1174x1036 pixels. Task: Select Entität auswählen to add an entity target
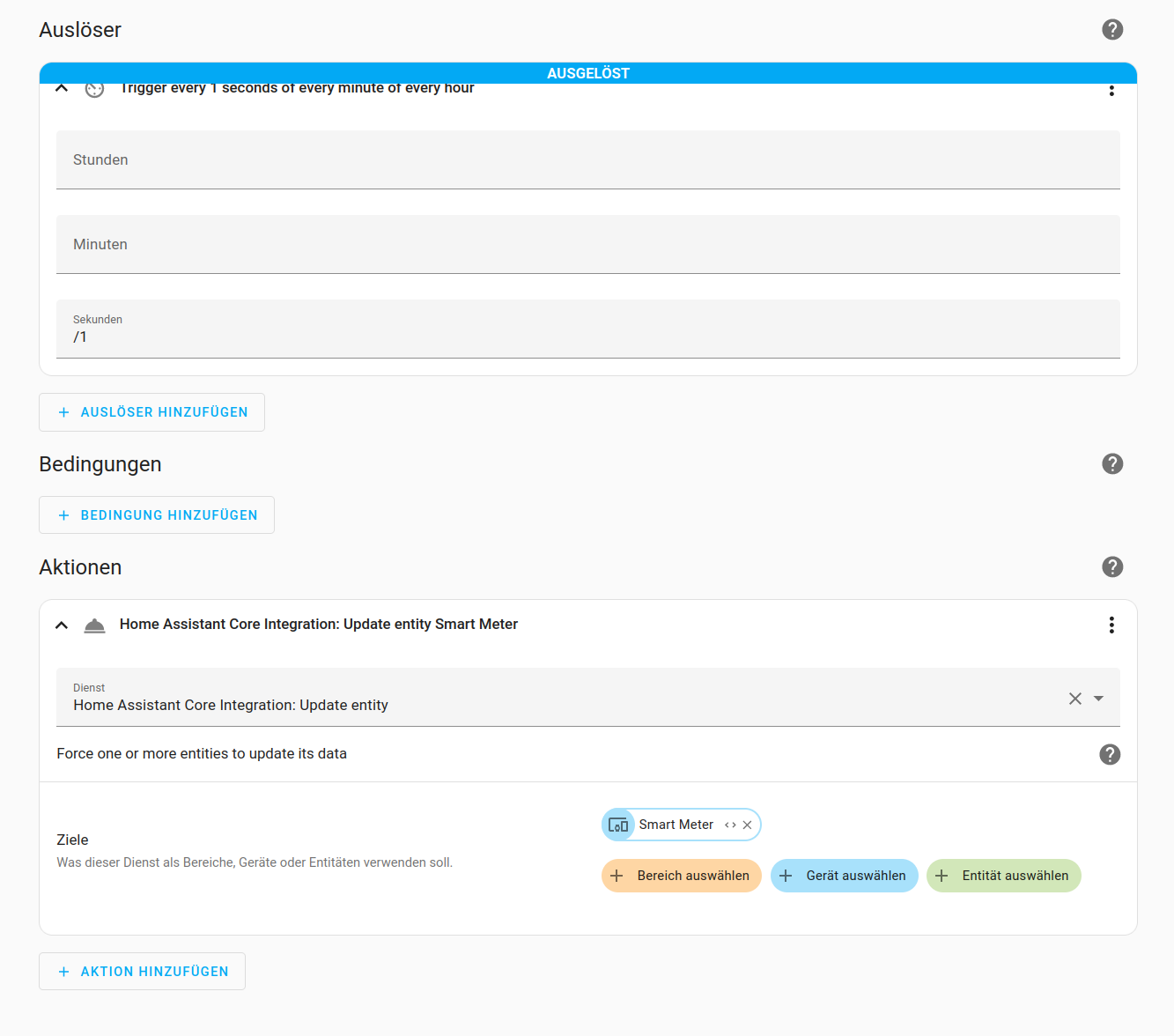(x=1003, y=876)
